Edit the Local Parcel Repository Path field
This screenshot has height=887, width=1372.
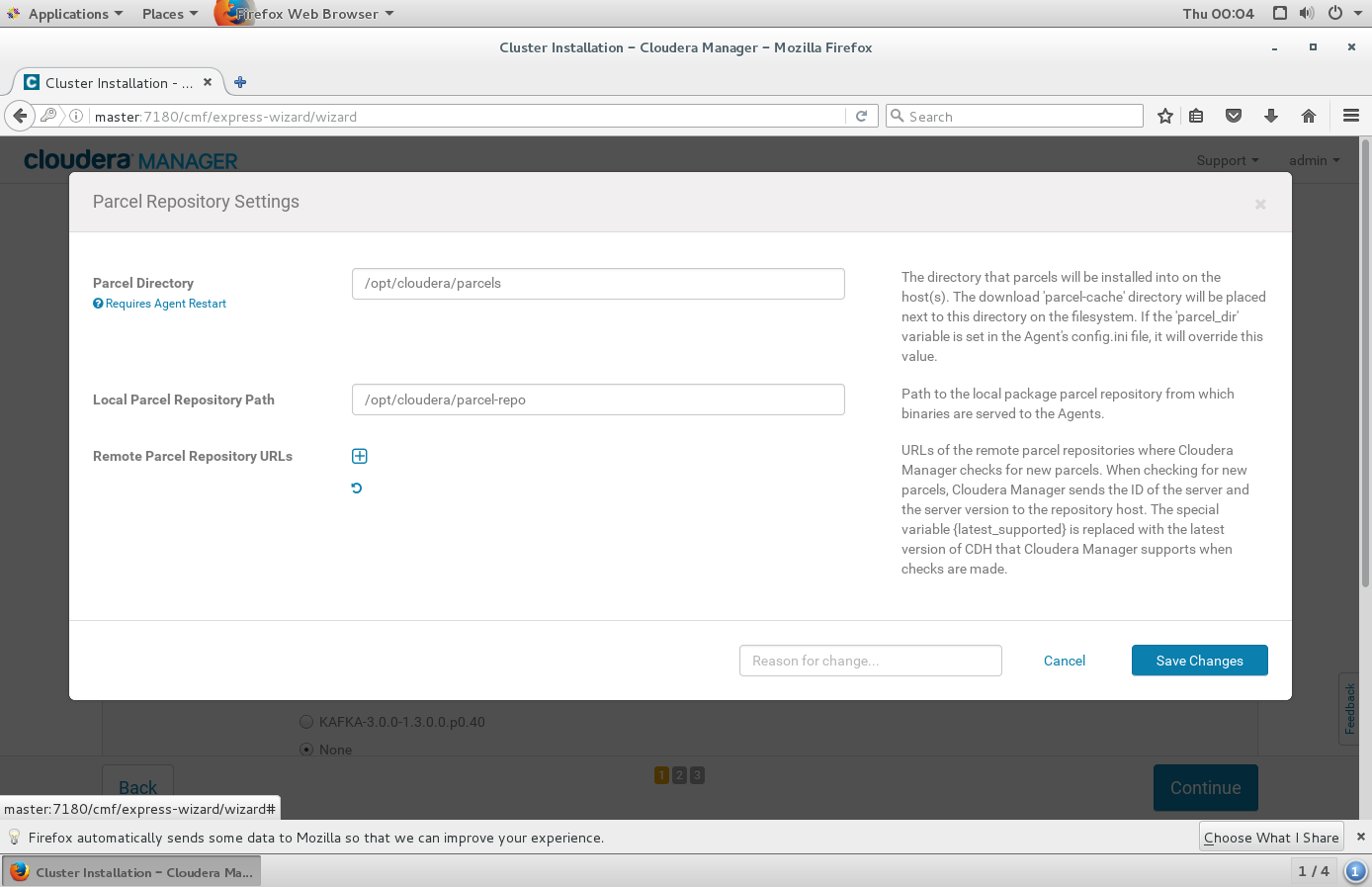pyautogui.click(x=598, y=399)
